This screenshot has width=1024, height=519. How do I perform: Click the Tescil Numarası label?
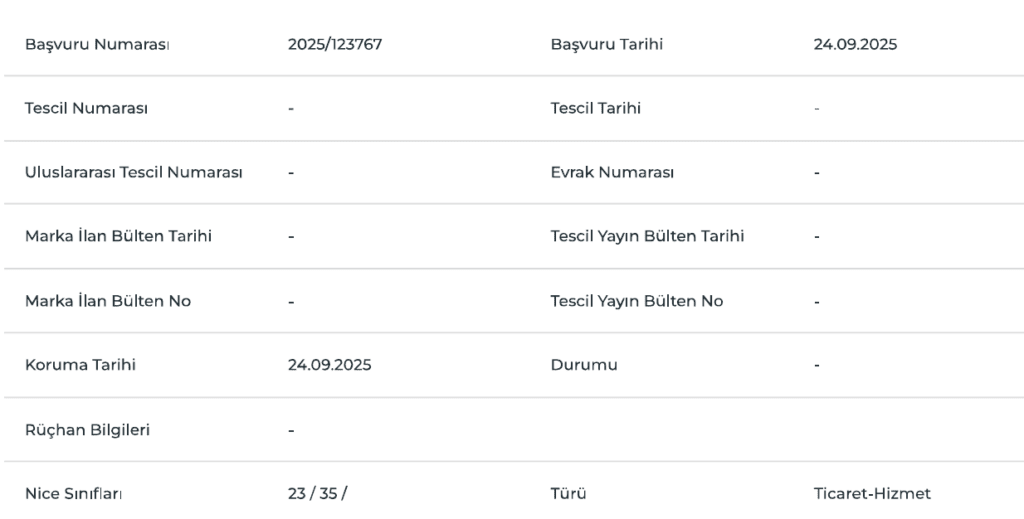pyautogui.click(x=86, y=109)
